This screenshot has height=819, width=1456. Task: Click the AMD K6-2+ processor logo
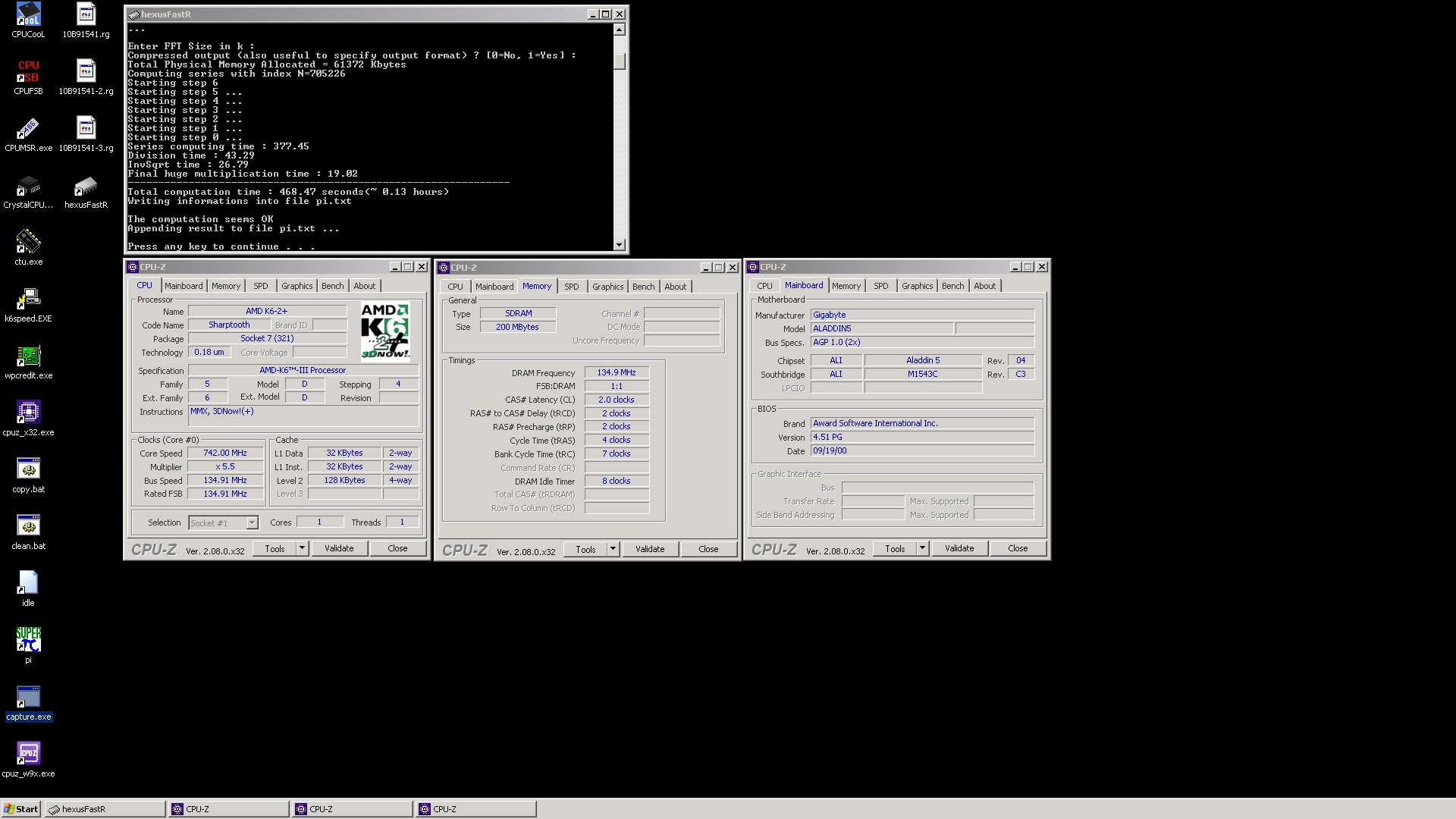(x=385, y=331)
